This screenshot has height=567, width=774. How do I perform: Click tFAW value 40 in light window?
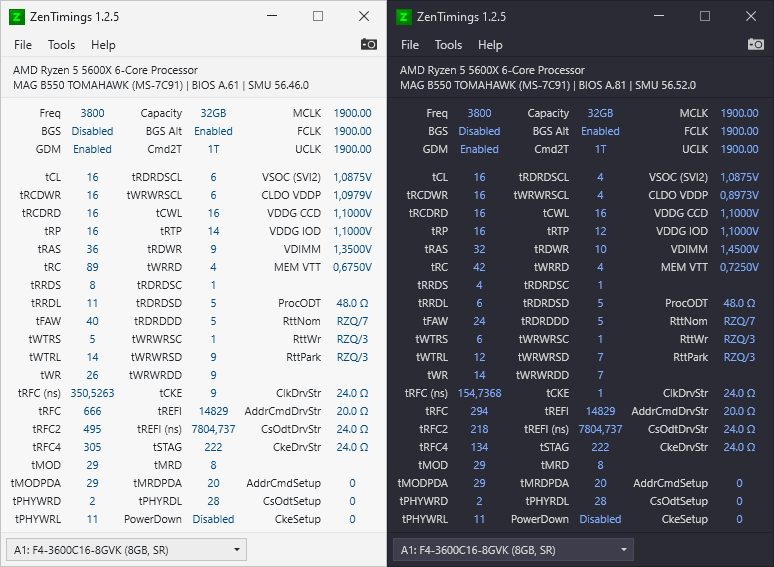pos(92,321)
